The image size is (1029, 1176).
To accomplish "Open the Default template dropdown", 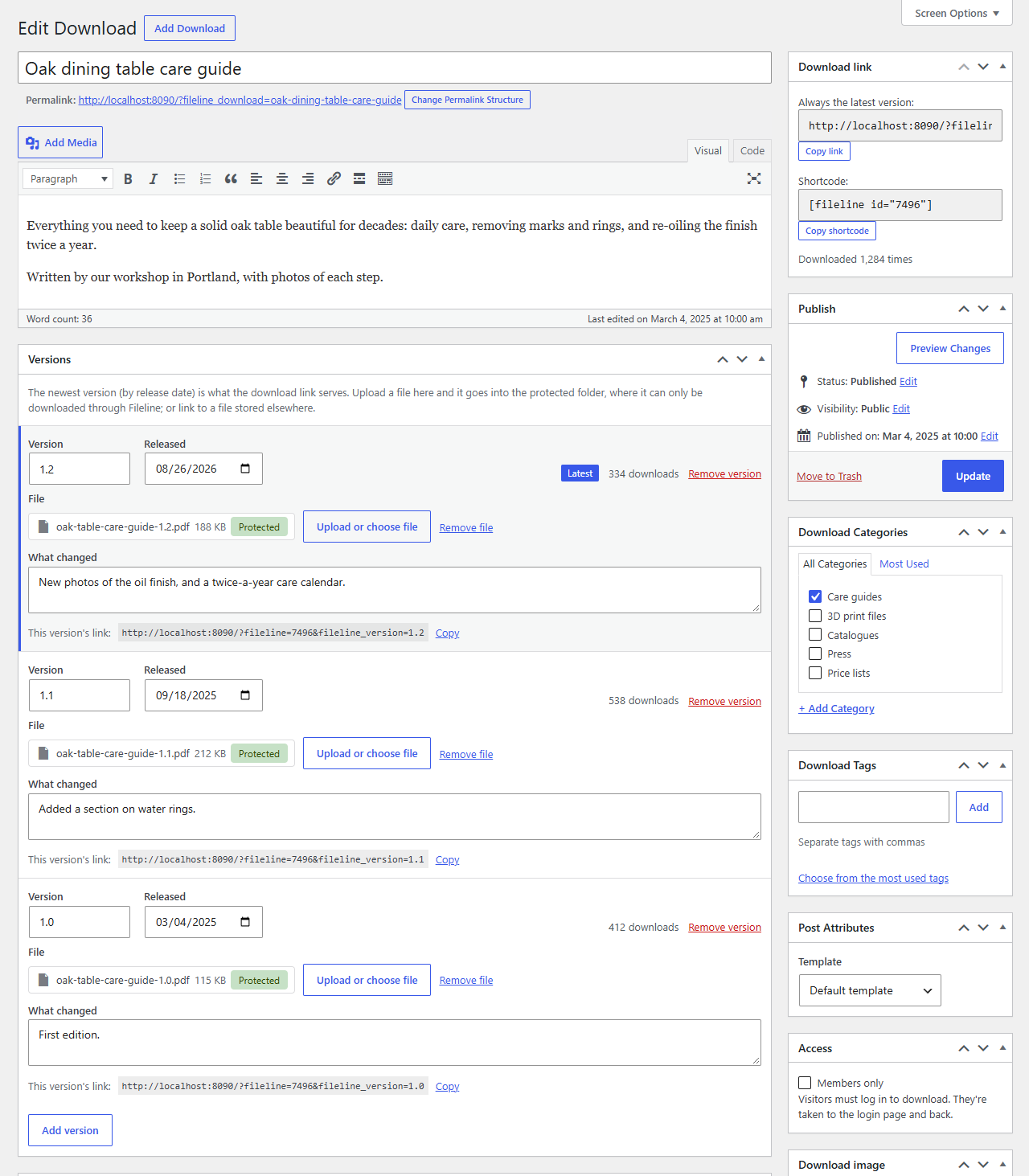I will [x=870, y=990].
